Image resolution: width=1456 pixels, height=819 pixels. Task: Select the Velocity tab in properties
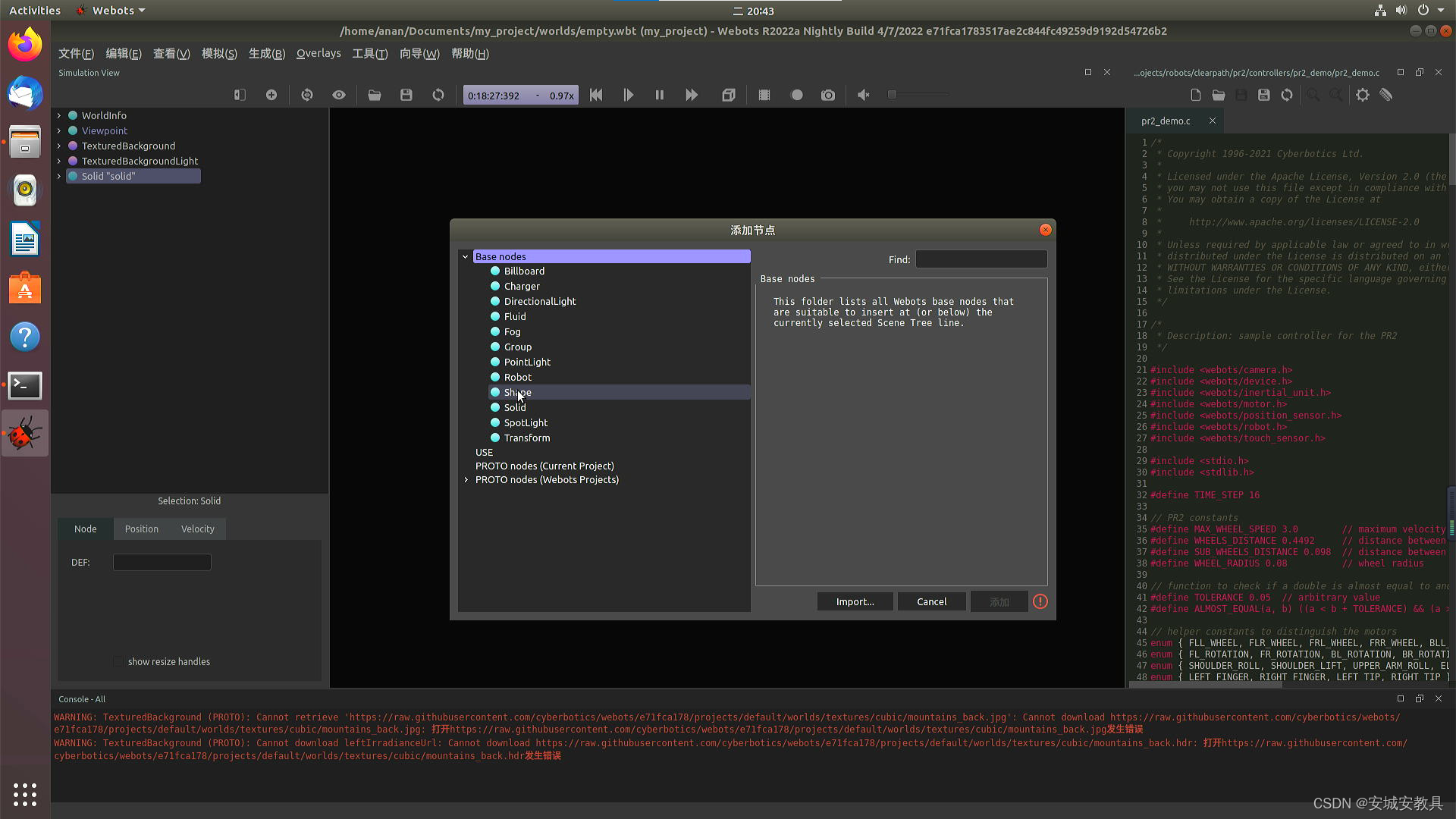[197, 528]
